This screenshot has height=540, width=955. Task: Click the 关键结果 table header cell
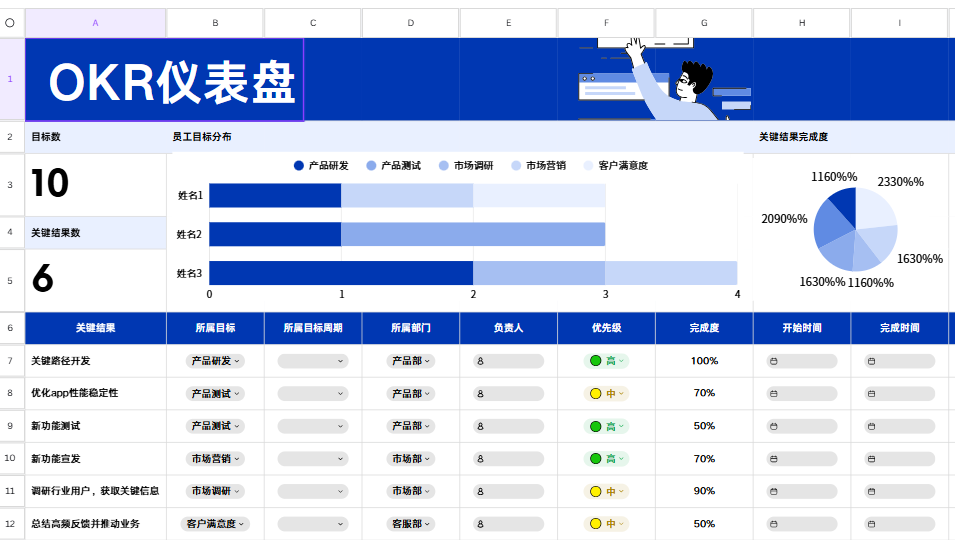[95, 328]
